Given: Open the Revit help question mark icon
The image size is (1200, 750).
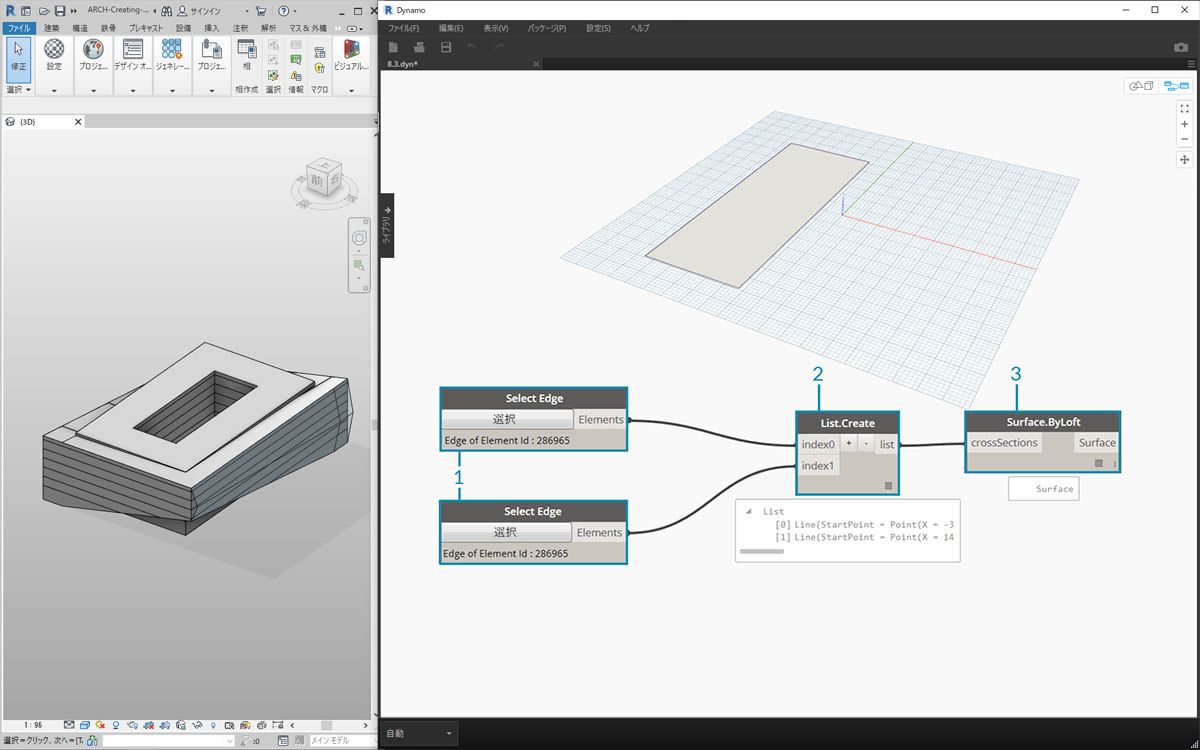Looking at the screenshot, I should tap(283, 10).
